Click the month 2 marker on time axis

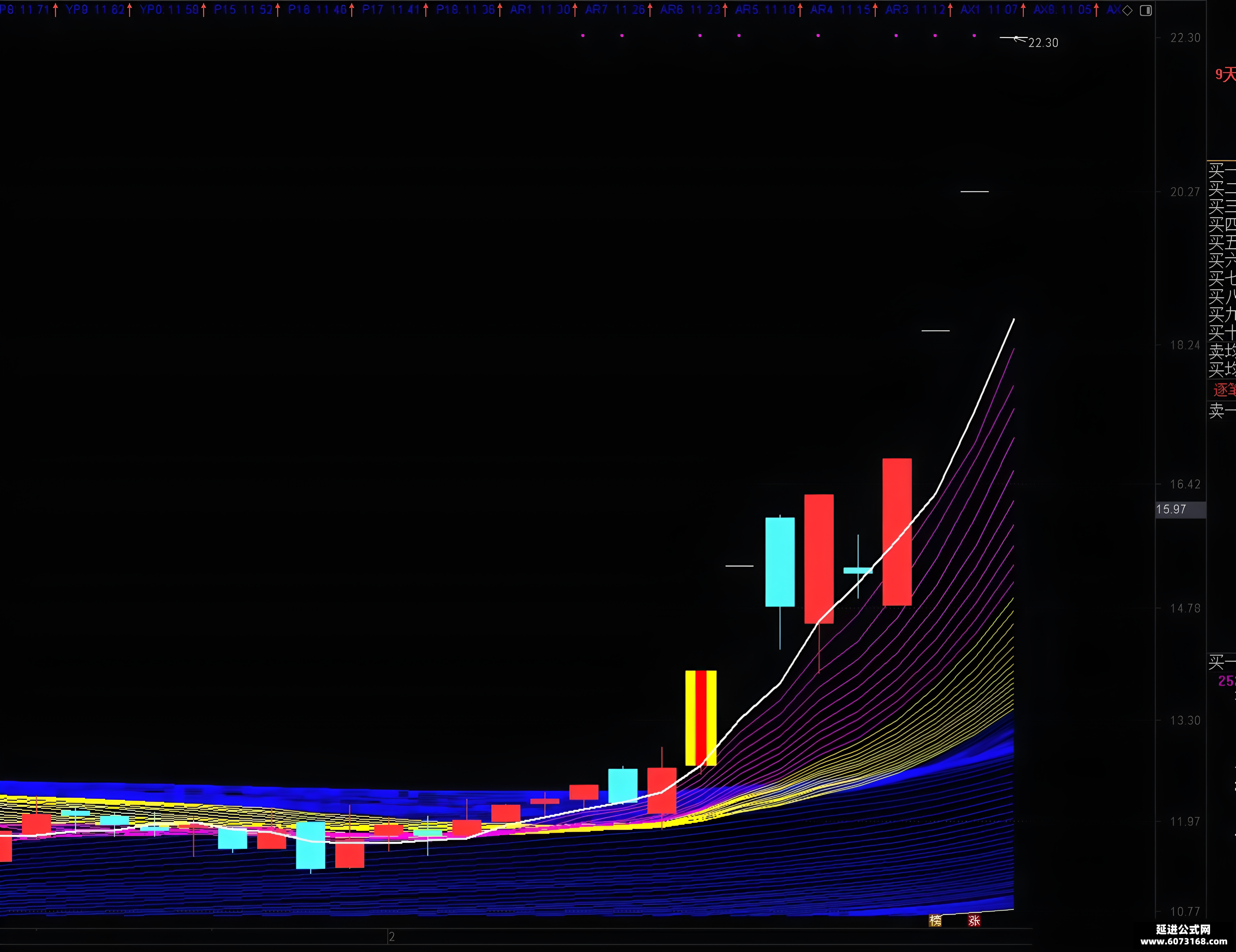(392, 936)
